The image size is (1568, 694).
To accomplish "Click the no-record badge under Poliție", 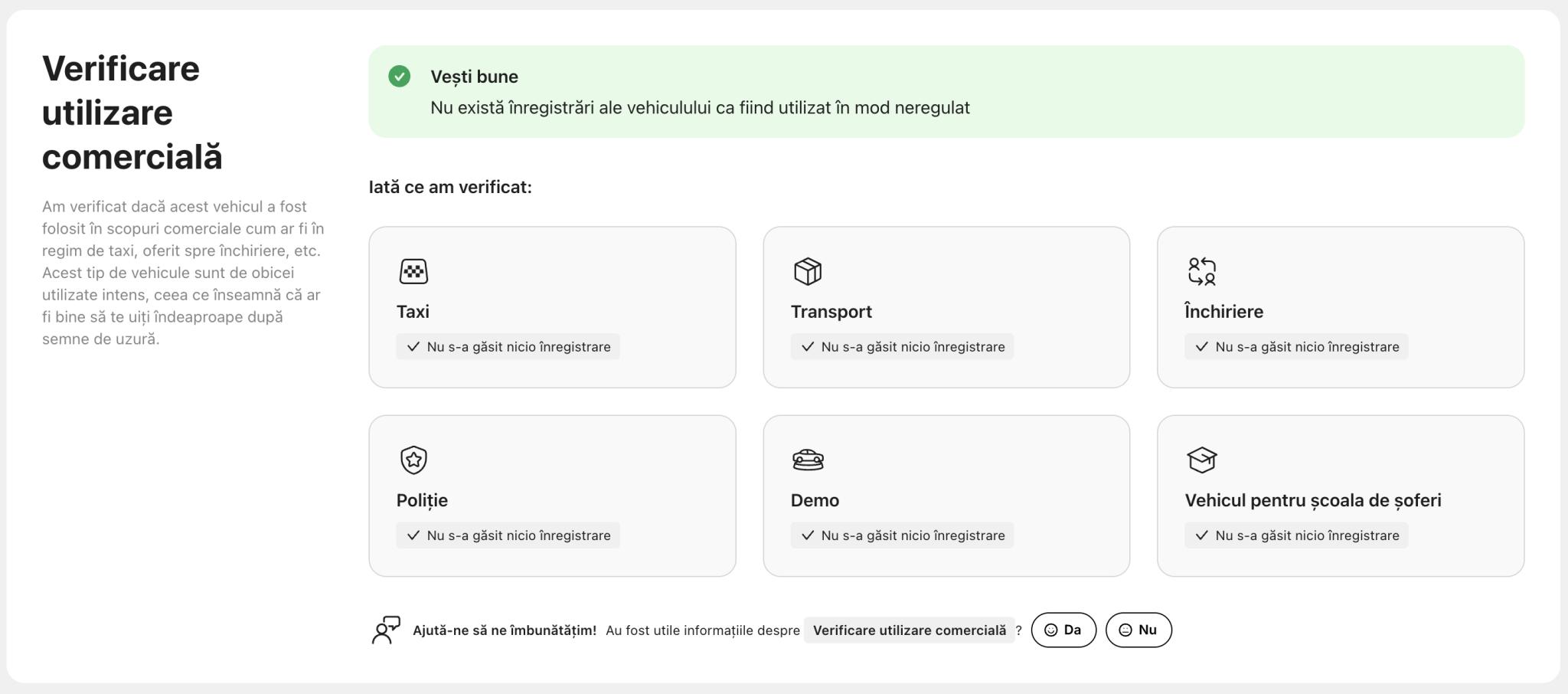I will (x=508, y=535).
